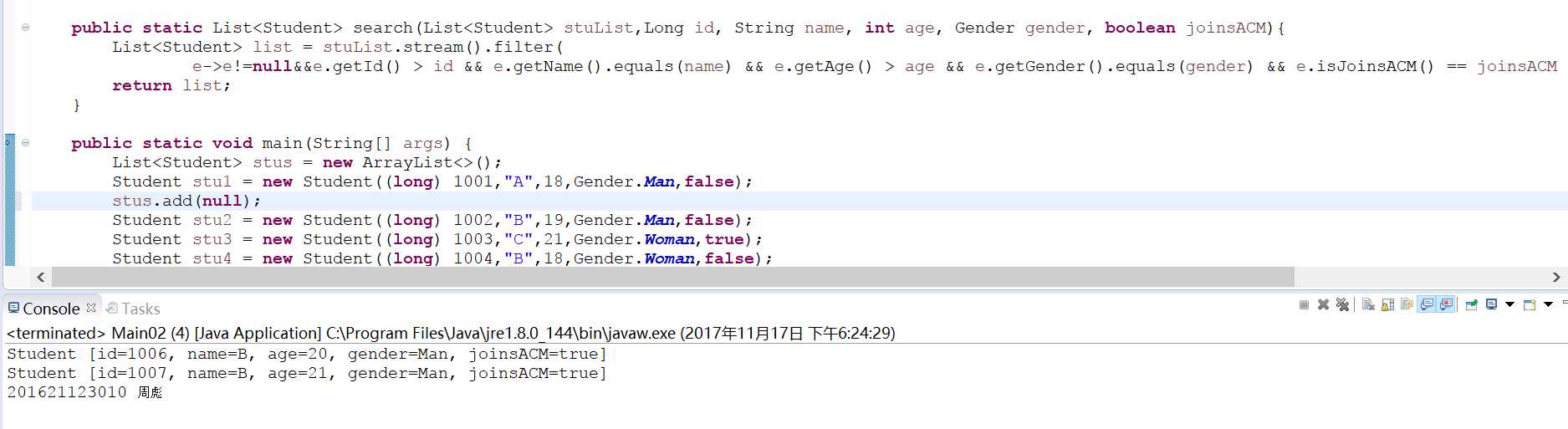
Task: Switch to the Console tab
Action: (x=51, y=309)
